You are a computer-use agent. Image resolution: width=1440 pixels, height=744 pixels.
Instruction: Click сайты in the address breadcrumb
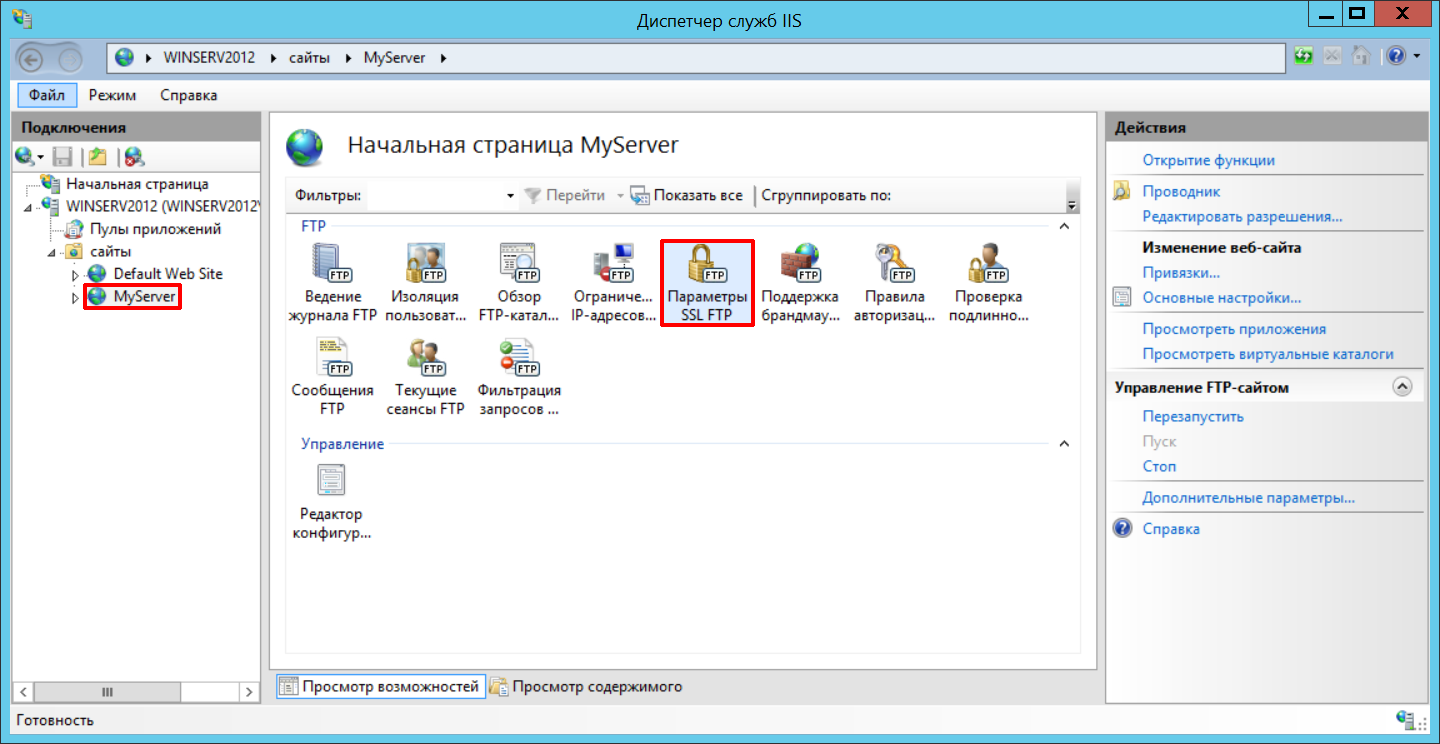[x=310, y=58]
